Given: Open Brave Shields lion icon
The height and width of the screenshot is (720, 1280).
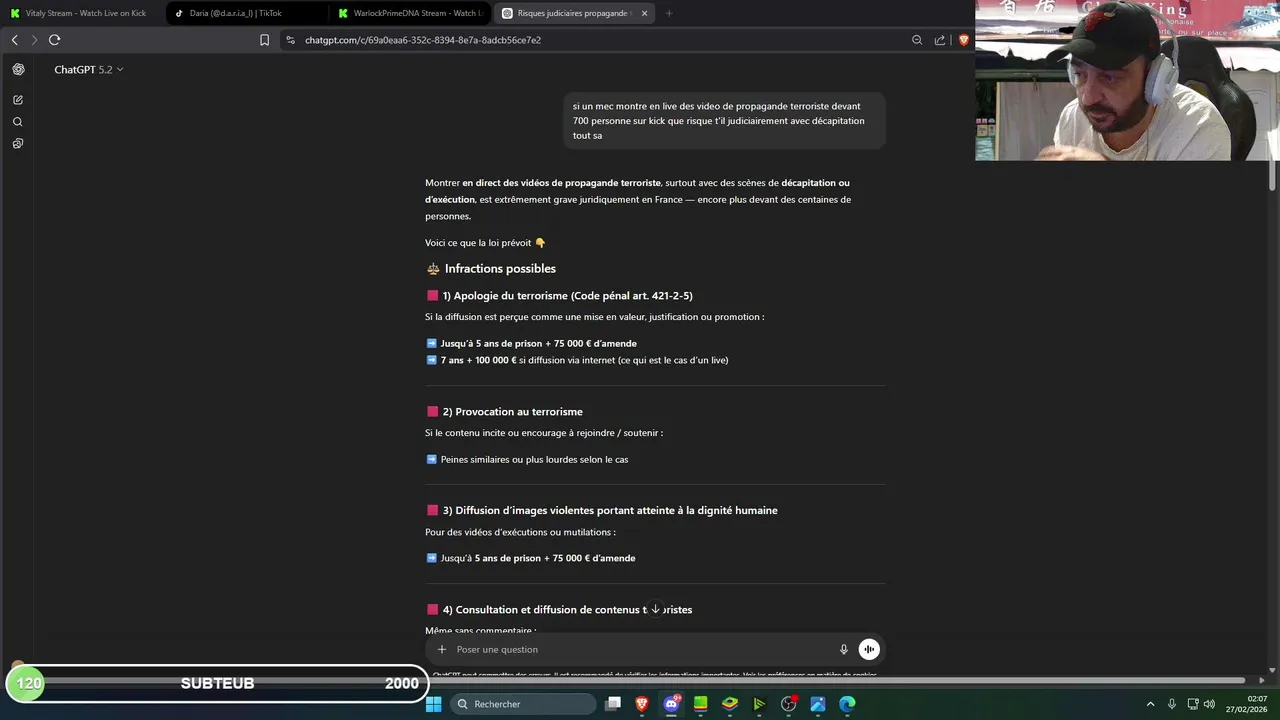Looking at the screenshot, I should tap(964, 40).
